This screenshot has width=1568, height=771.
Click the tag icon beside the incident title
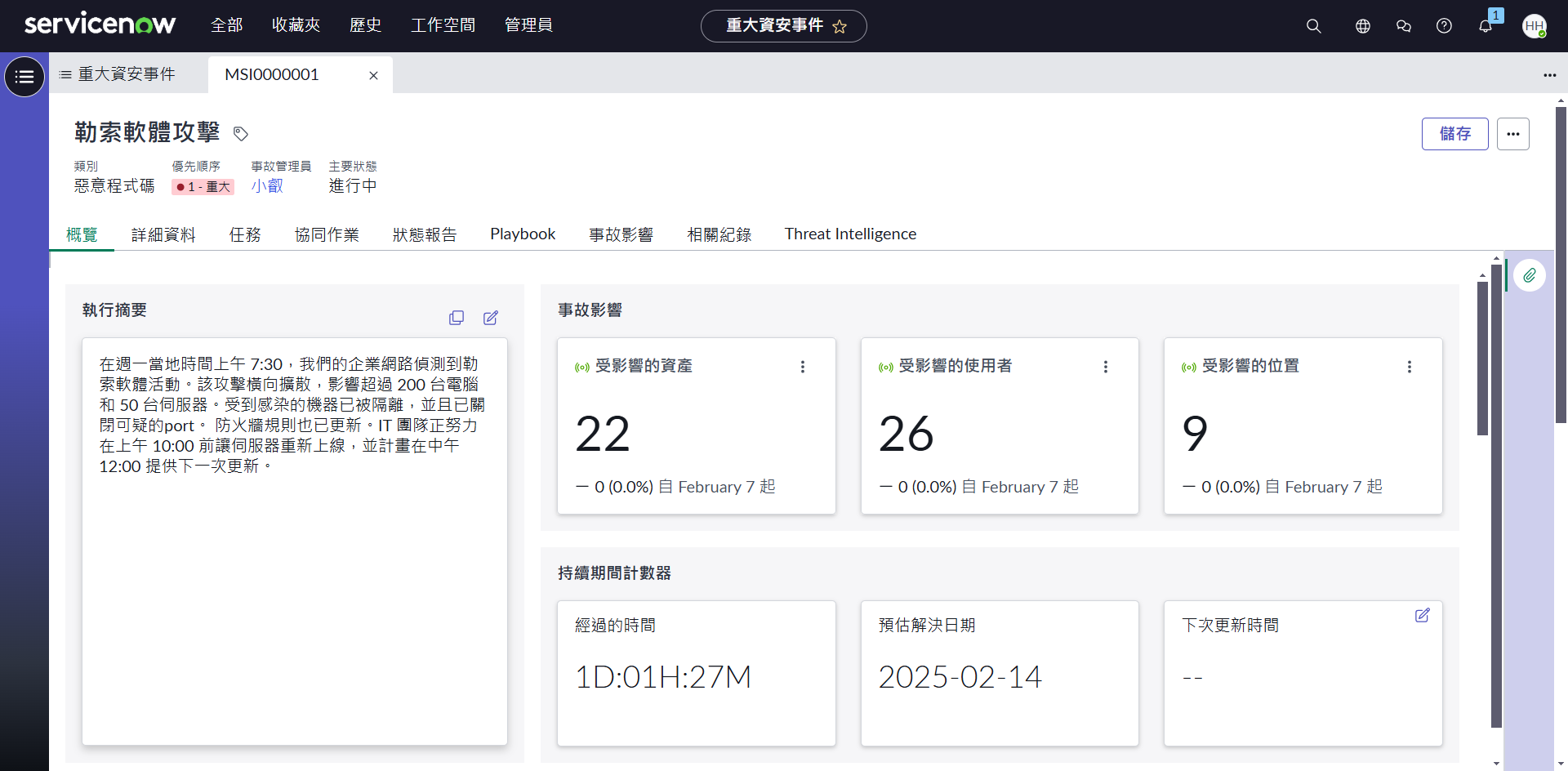coord(241,133)
